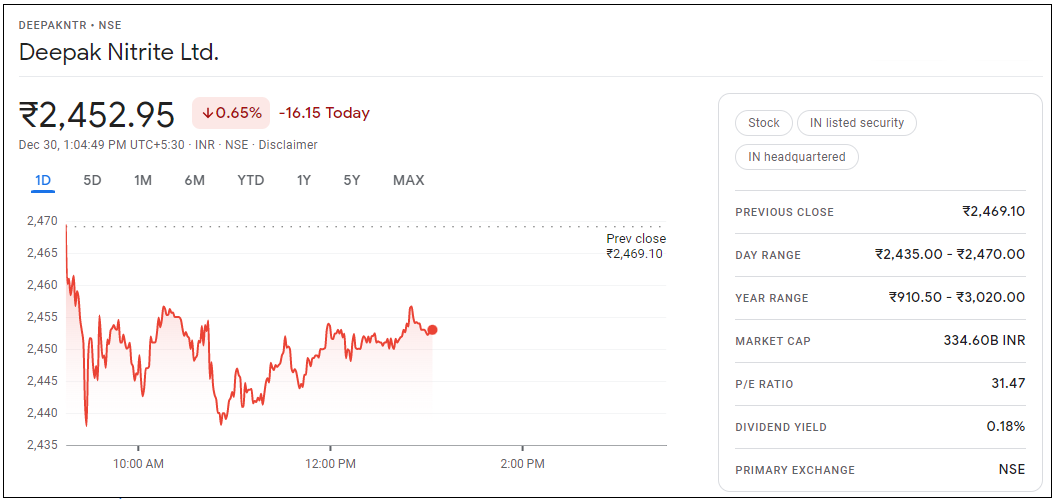Open the 1M chart range
The height and width of the screenshot is (502, 1055).
tap(143, 181)
